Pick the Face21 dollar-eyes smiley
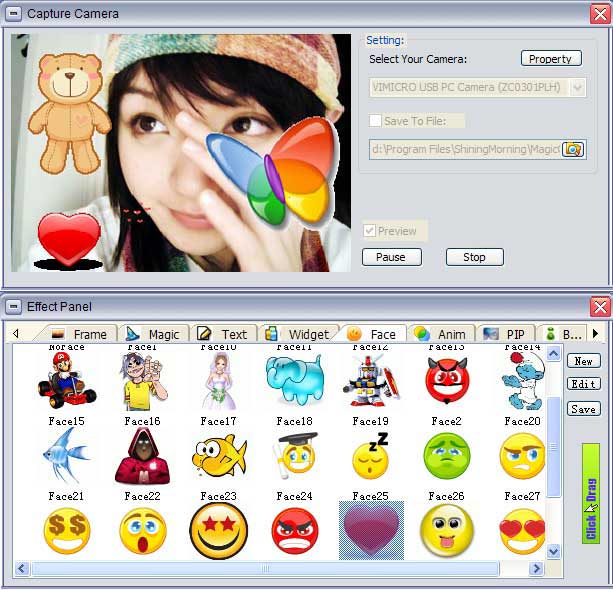Viewport: 613px width, 590px height. (x=67, y=531)
